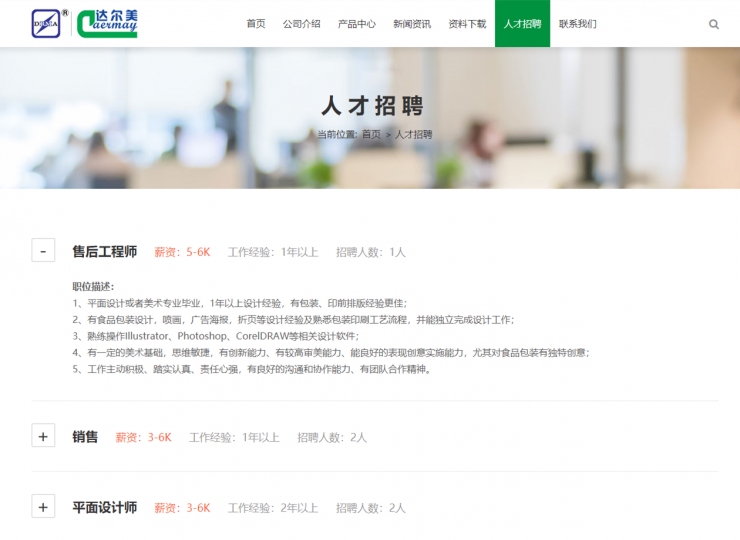The height and width of the screenshot is (540, 740).
Task: Click 招聘人数：2人 in the 销售 row
Action: 332,438
